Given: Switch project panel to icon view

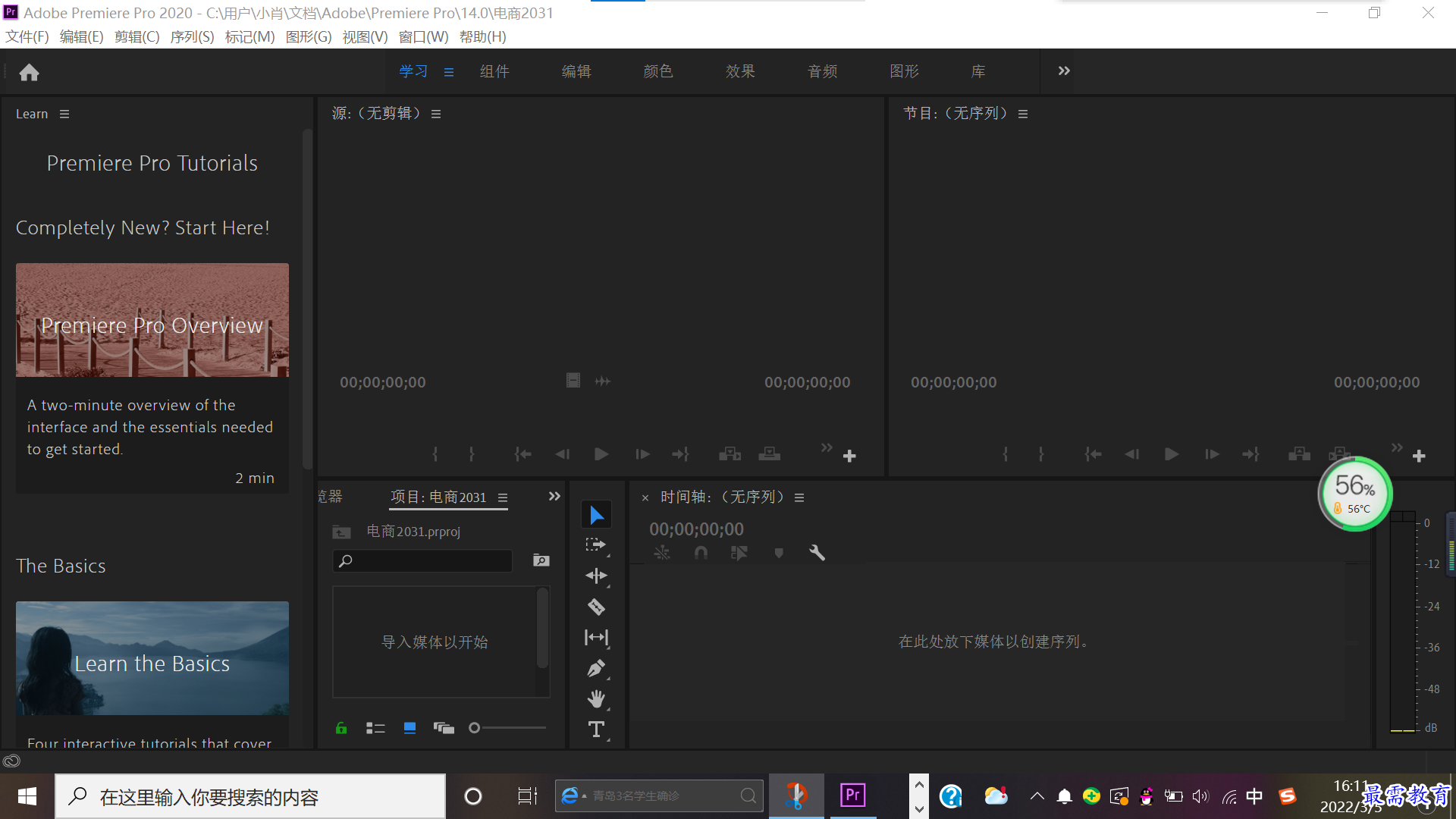Looking at the screenshot, I should [409, 728].
